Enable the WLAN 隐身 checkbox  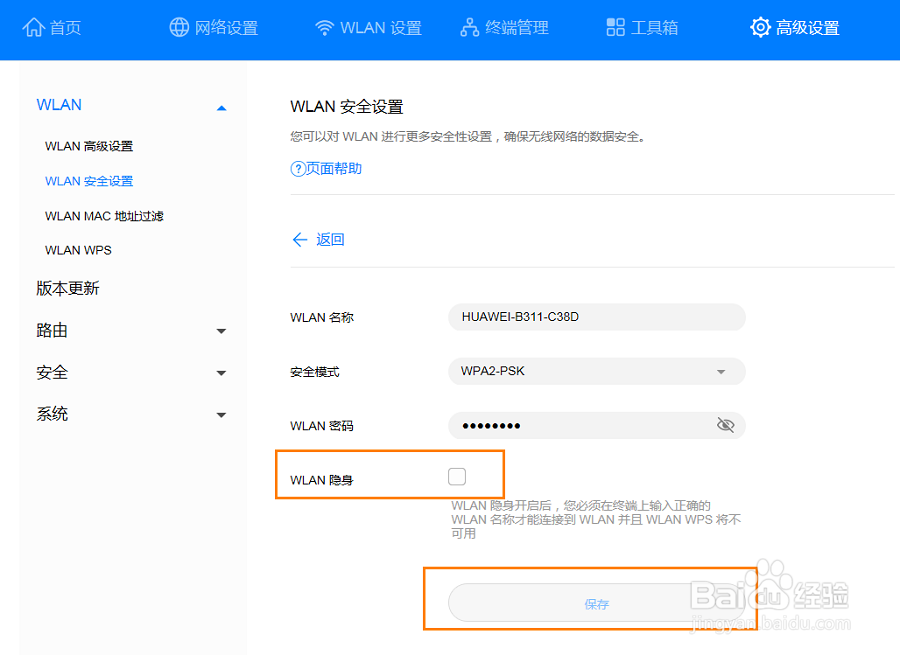pyautogui.click(x=457, y=477)
